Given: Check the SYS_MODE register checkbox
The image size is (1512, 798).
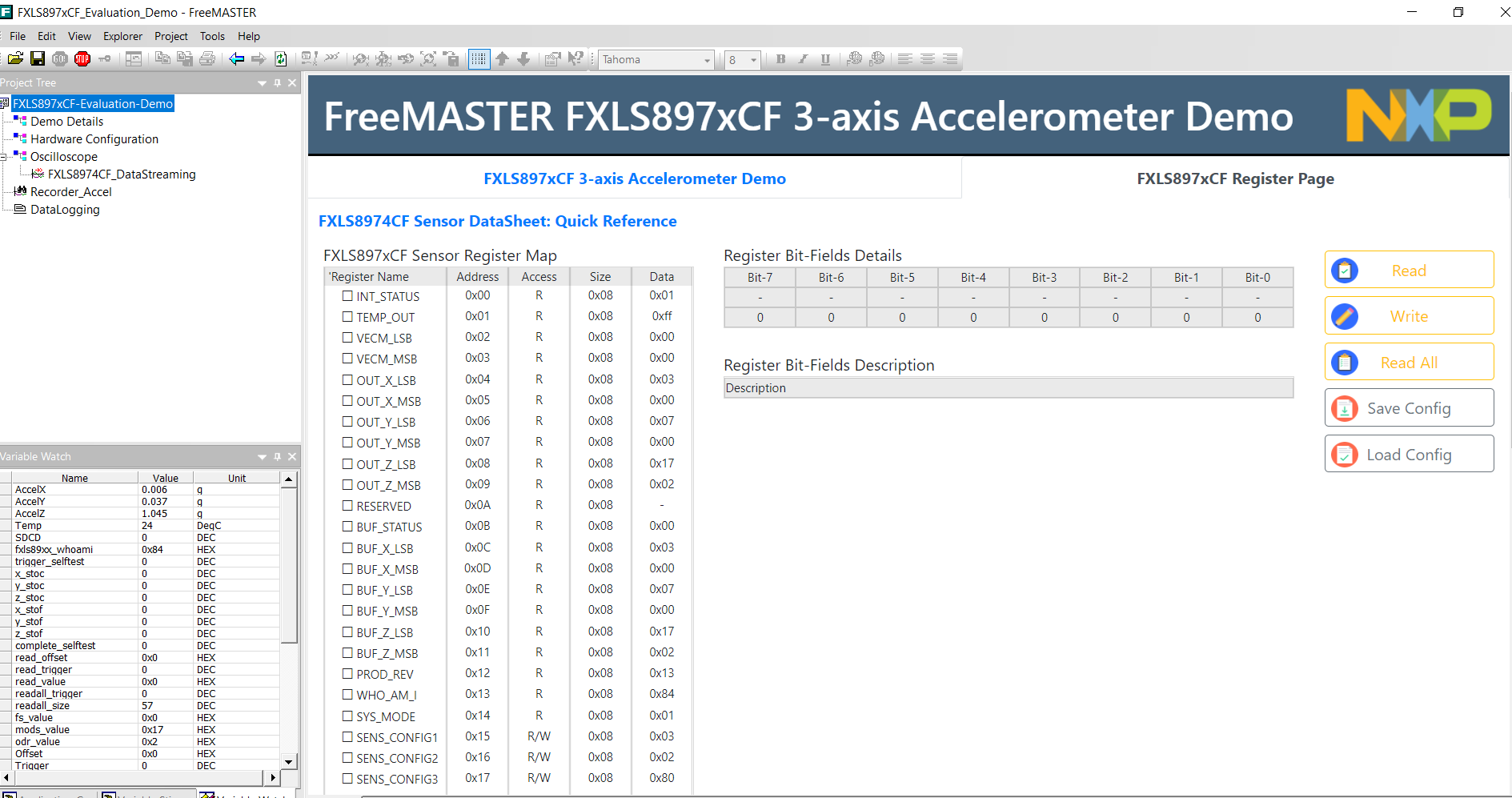Looking at the screenshot, I should (347, 716).
